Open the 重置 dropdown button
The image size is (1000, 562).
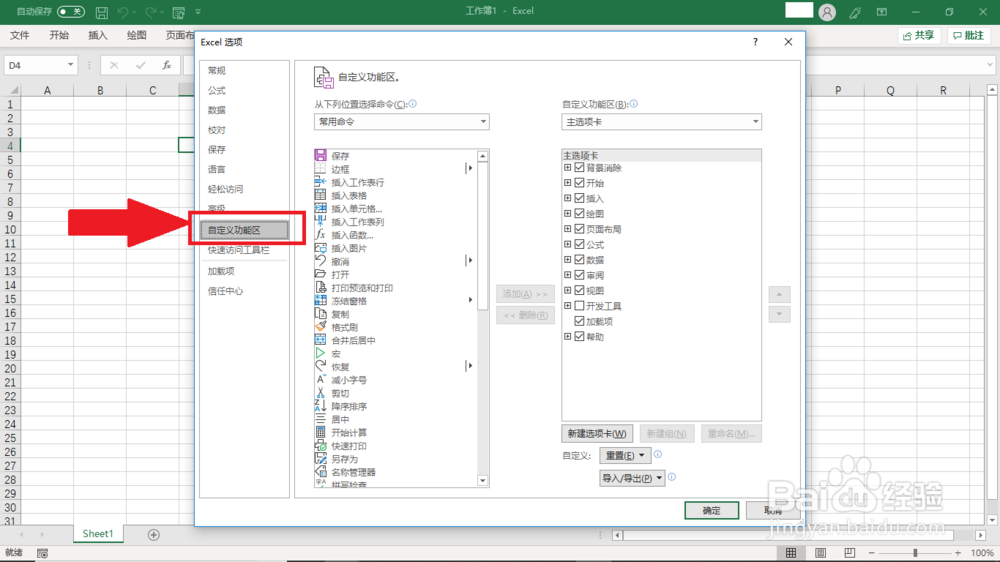[624, 455]
